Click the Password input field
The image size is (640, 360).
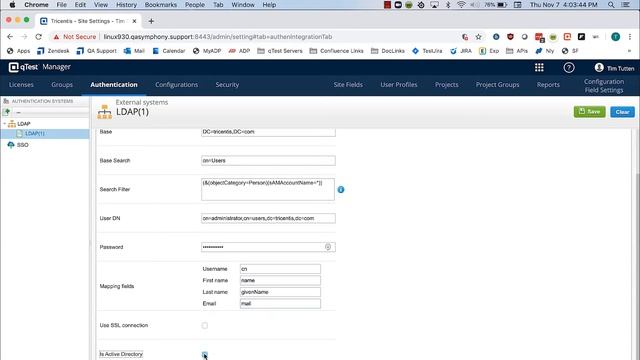[x=268, y=247]
